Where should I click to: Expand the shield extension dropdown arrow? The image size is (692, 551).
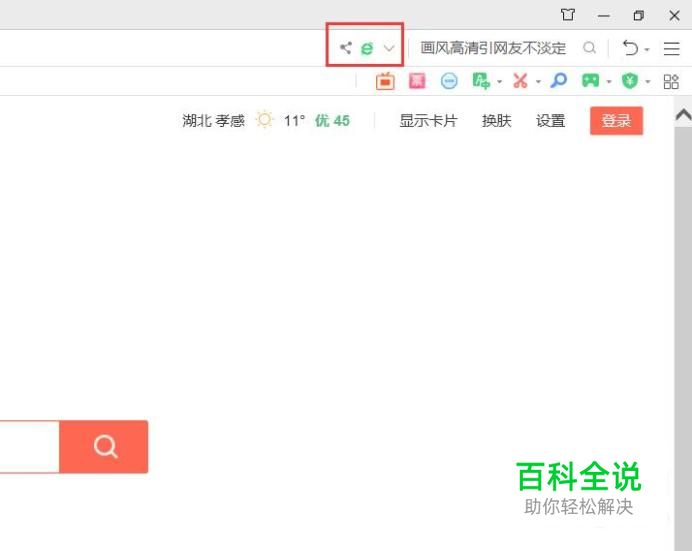point(647,82)
